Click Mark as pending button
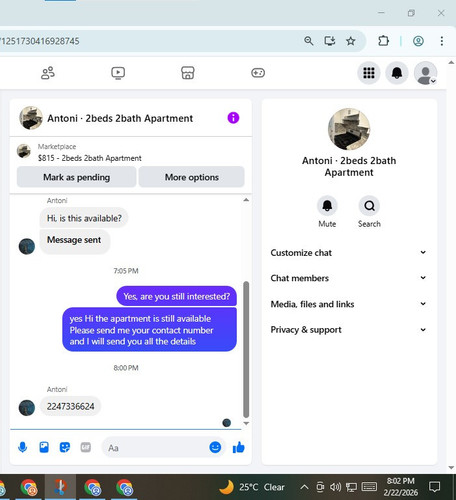 (x=76, y=177)
